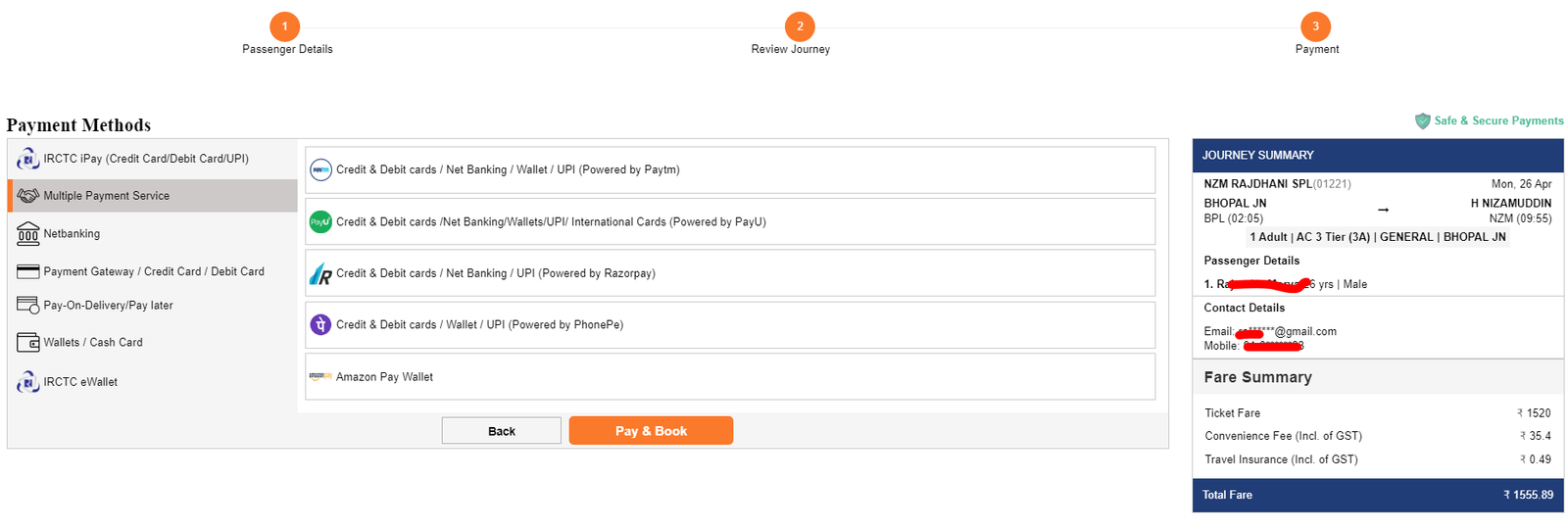Click the Pay-On-Delivery icon
Viewport: 1568px width, 528px height.
(27, 305)
